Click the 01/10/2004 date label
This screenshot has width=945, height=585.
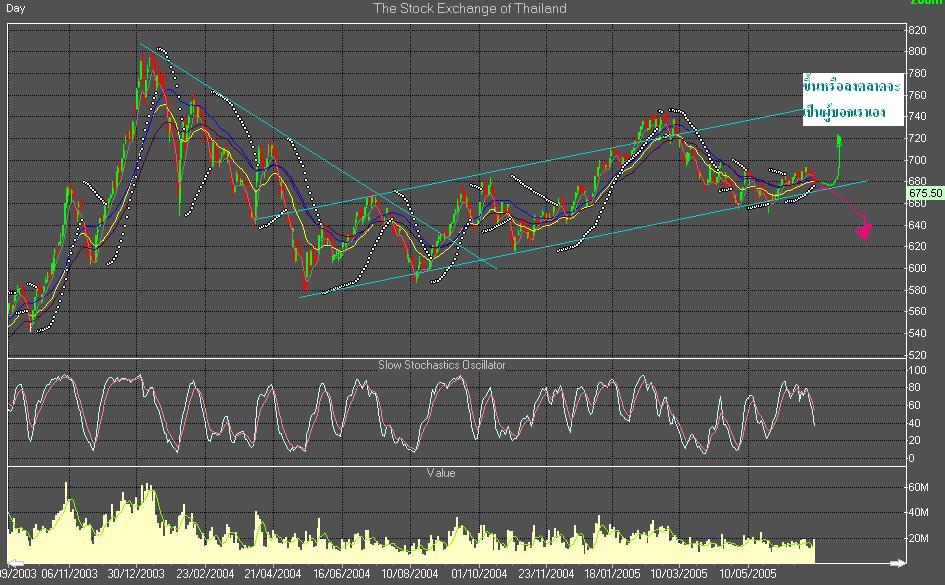tap(479, 574)
